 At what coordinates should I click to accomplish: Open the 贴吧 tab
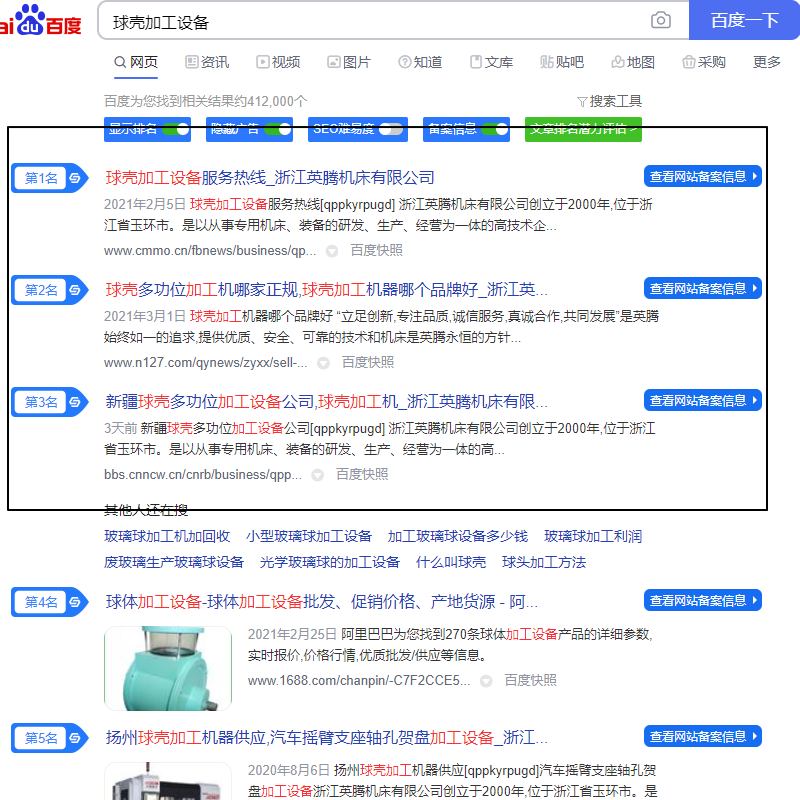click(562, 62)
